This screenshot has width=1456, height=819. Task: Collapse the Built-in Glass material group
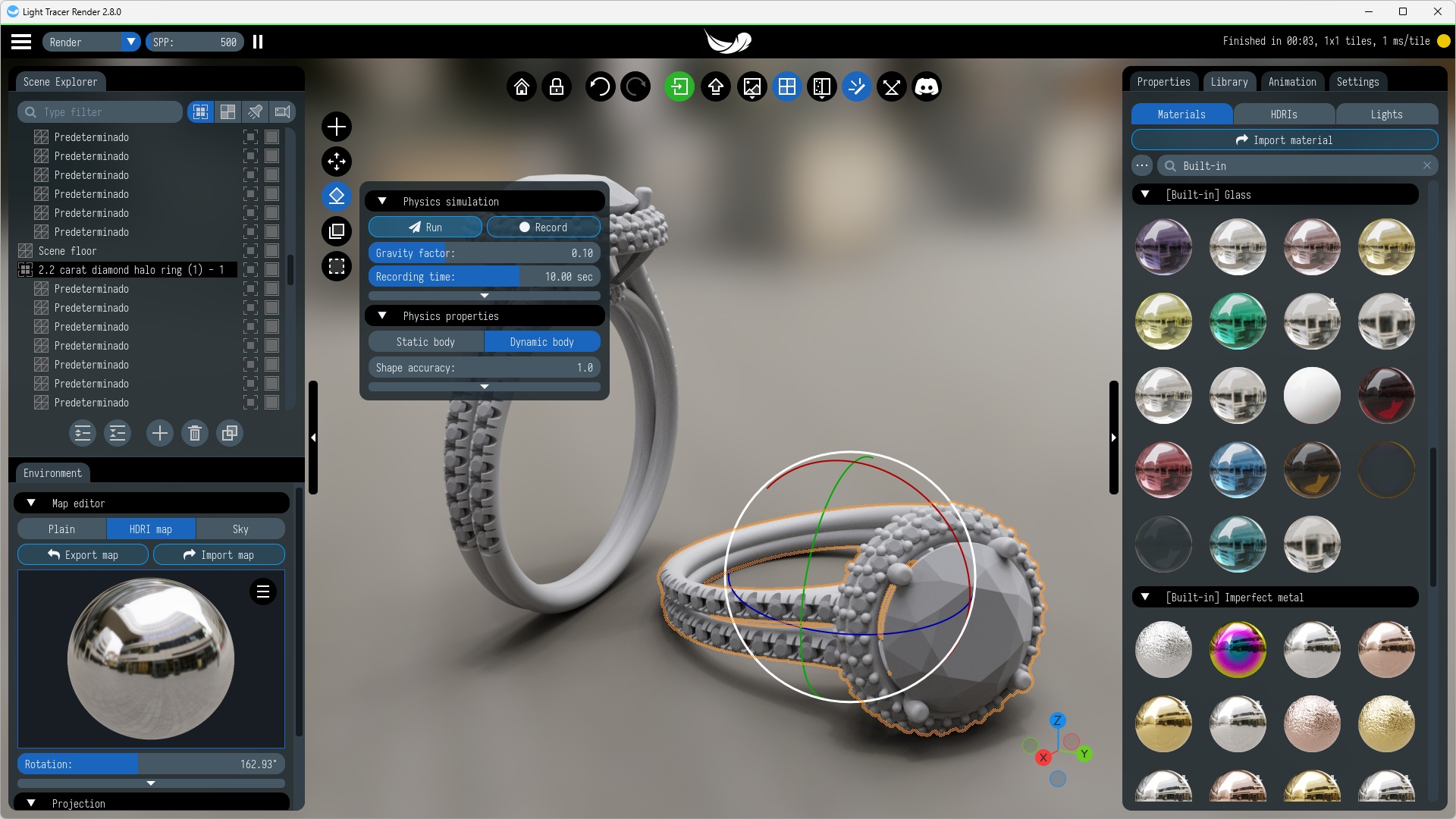point(1145,195)
